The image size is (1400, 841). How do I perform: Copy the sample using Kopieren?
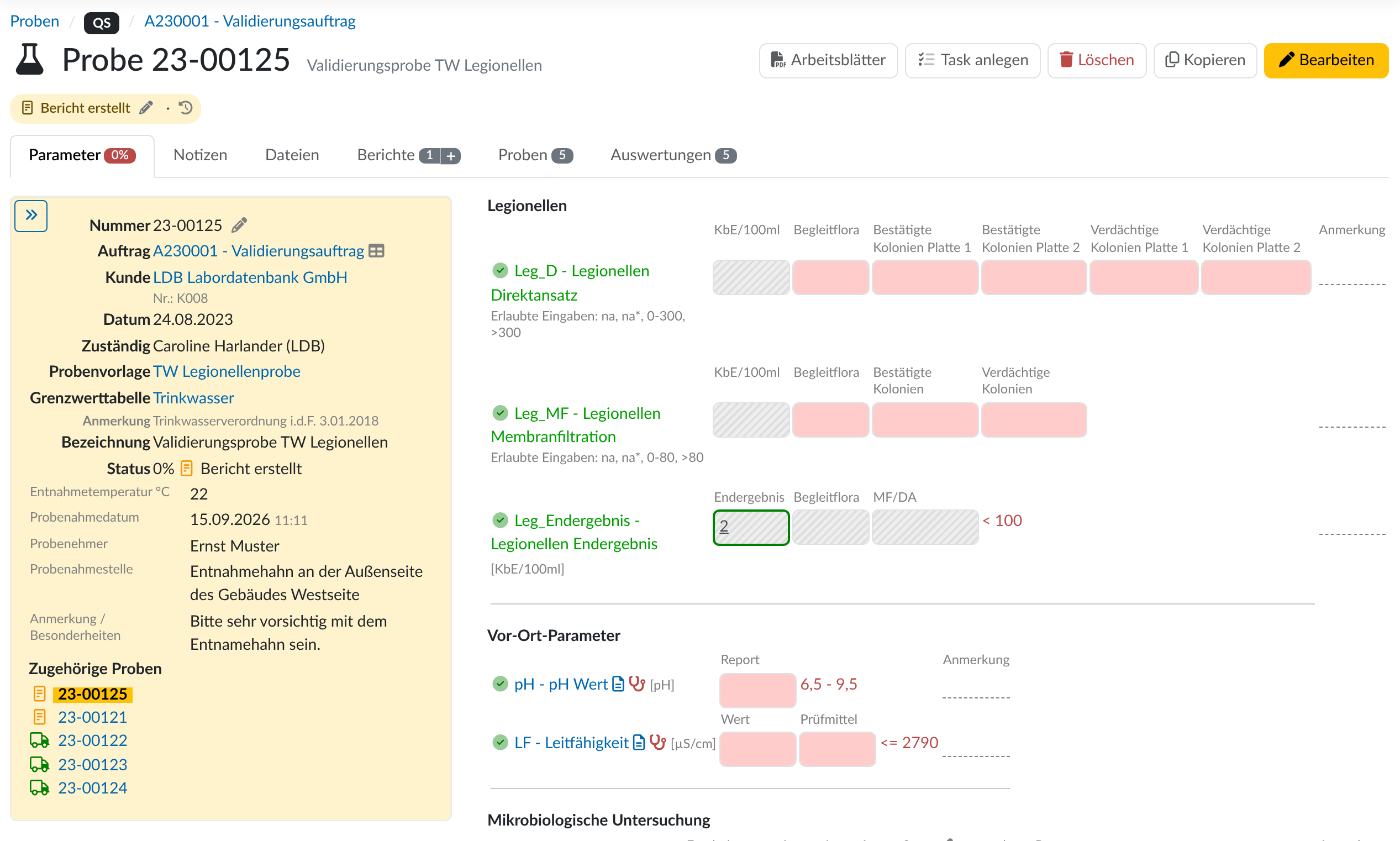pos(1205,60)
